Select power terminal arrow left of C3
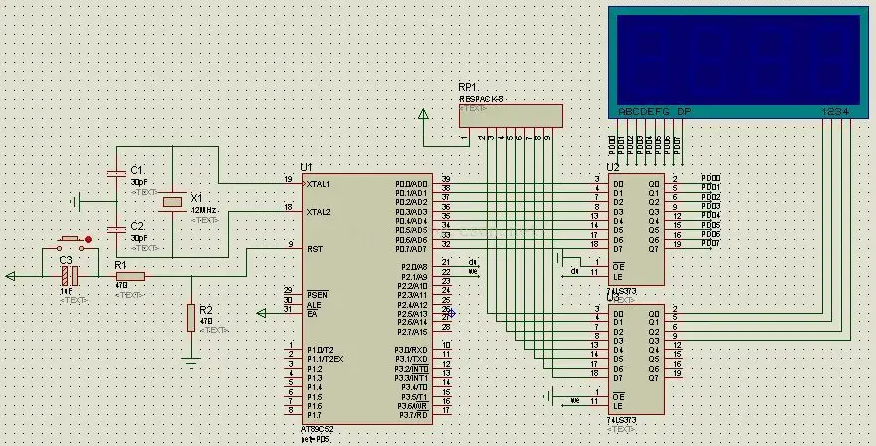 10,276
